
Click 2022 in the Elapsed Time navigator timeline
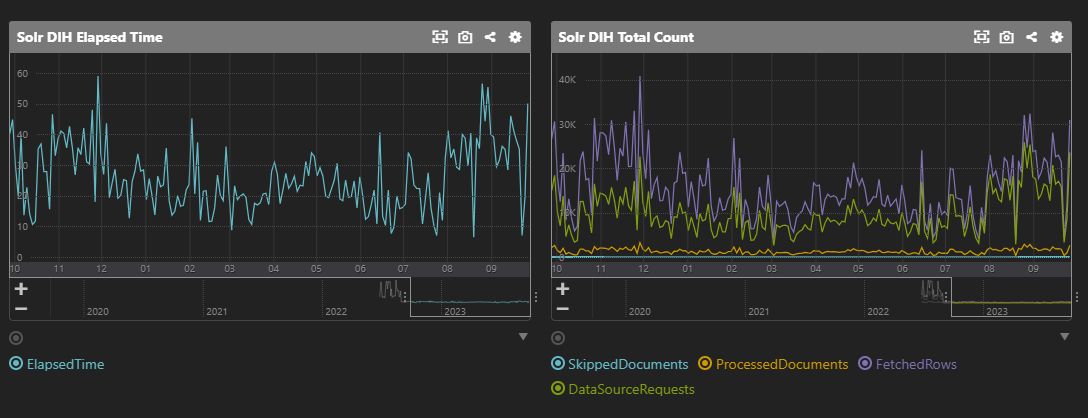[x=336, y=312]
